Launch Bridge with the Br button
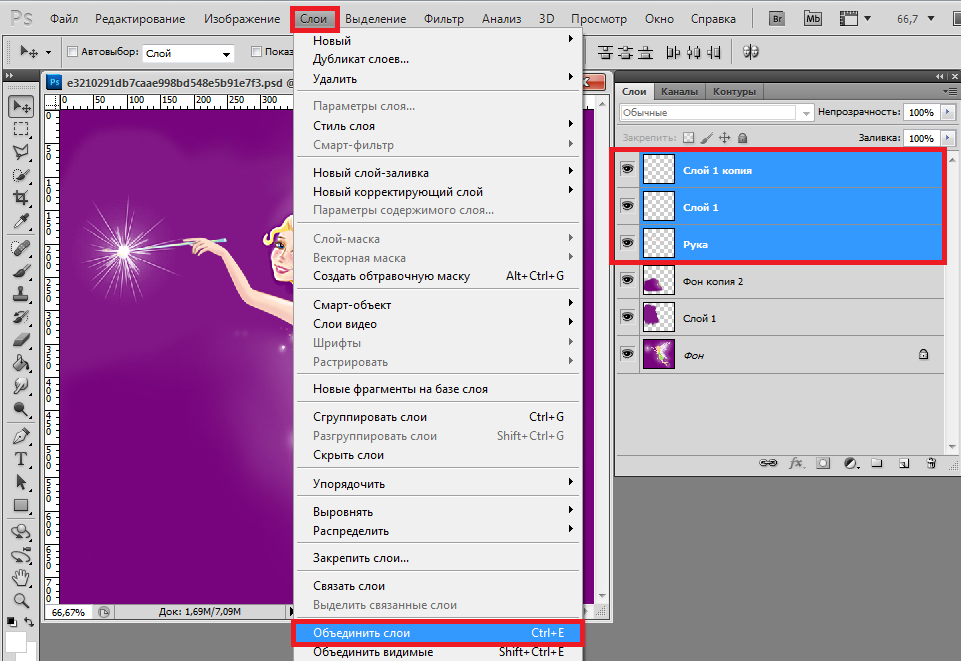The image size is (961, 661). (x=777, y=19)
